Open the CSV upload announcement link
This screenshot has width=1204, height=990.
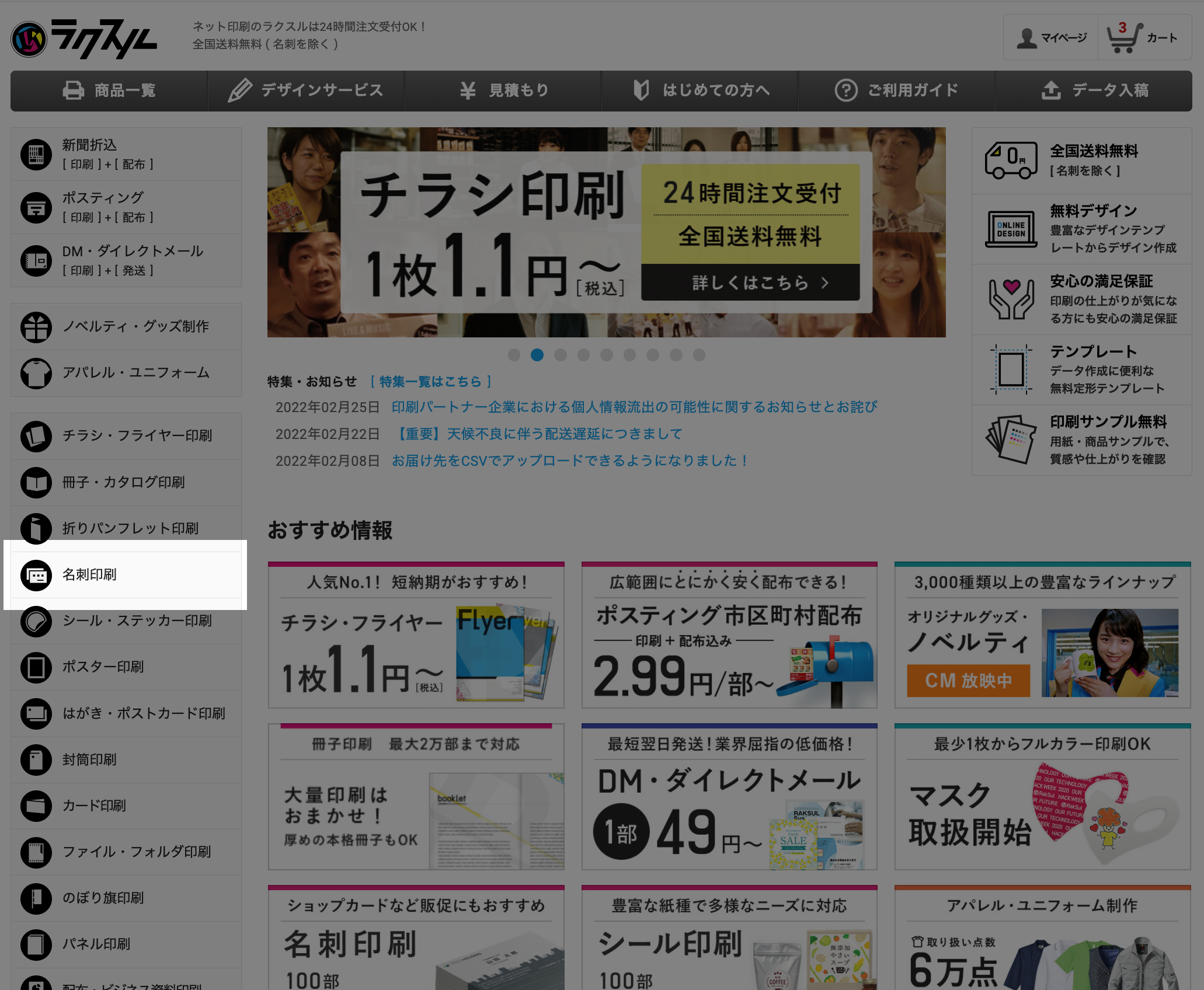(x=570, y=461)
